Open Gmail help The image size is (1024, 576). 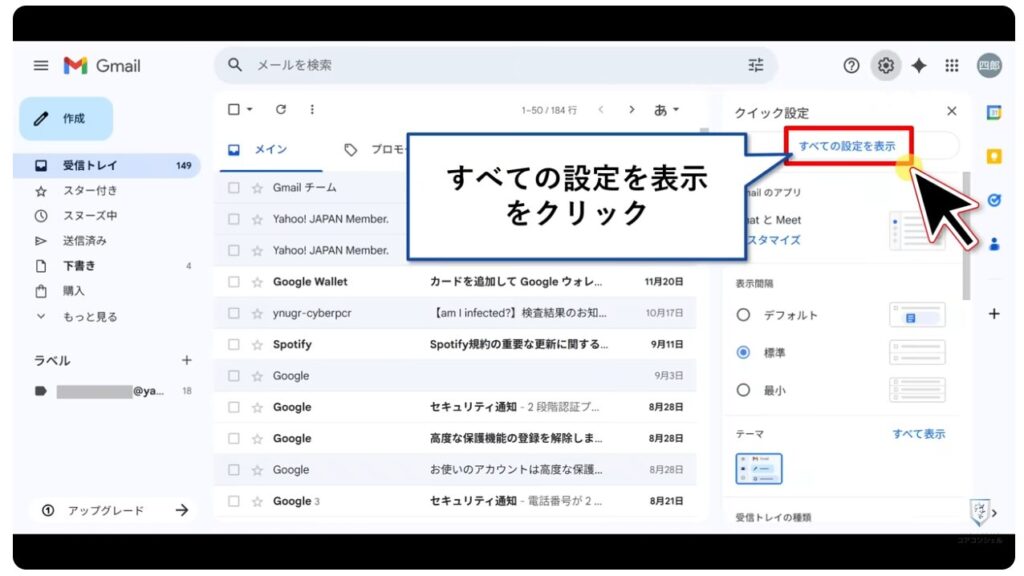coord(850,65)
